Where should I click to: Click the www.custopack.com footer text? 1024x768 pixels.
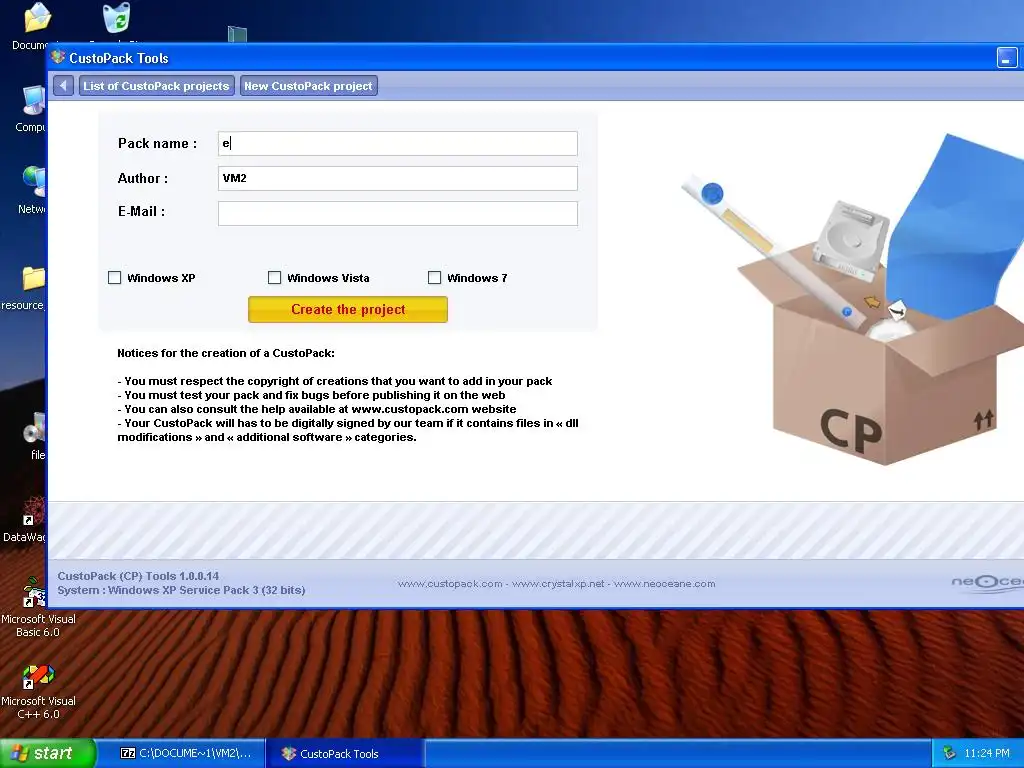[450, 584]
